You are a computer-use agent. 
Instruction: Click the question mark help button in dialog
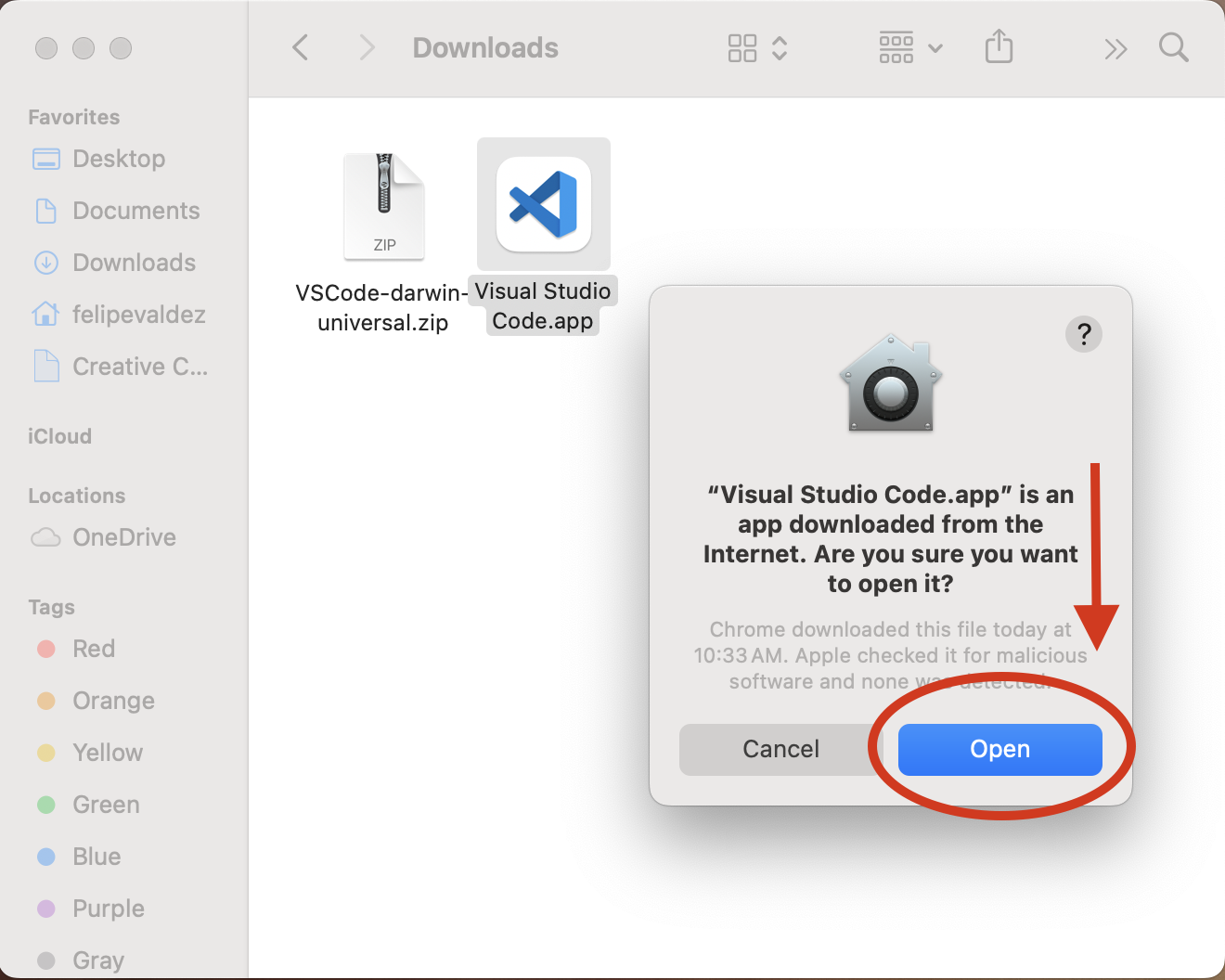[x=1083, y=333]
